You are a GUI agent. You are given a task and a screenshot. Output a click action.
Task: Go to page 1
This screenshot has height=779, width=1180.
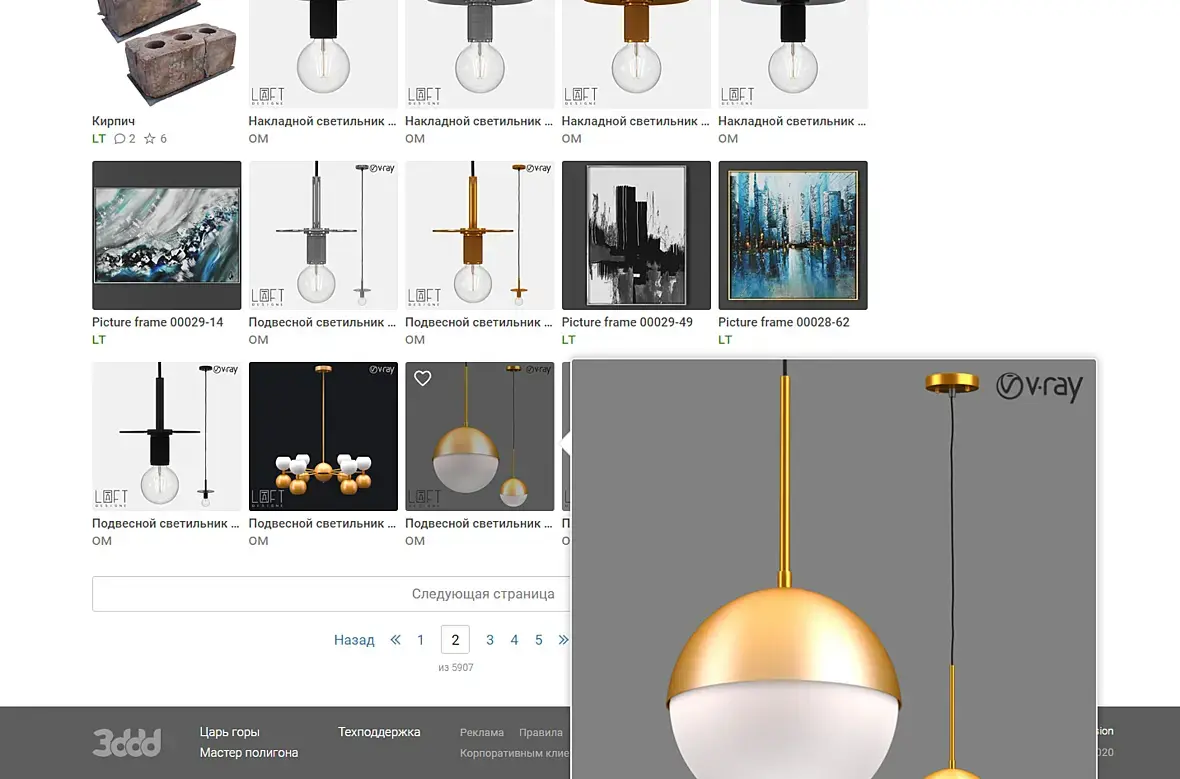421,640
